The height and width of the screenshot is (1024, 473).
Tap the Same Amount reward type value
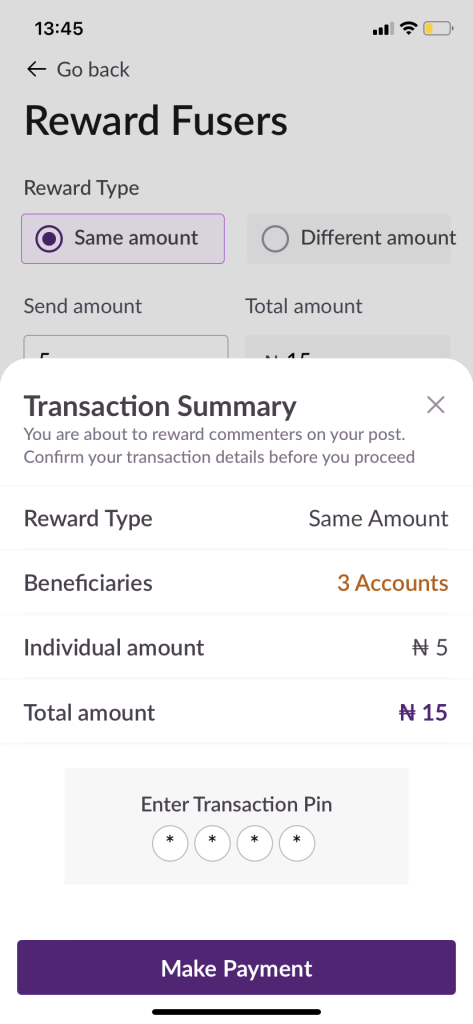378,518
